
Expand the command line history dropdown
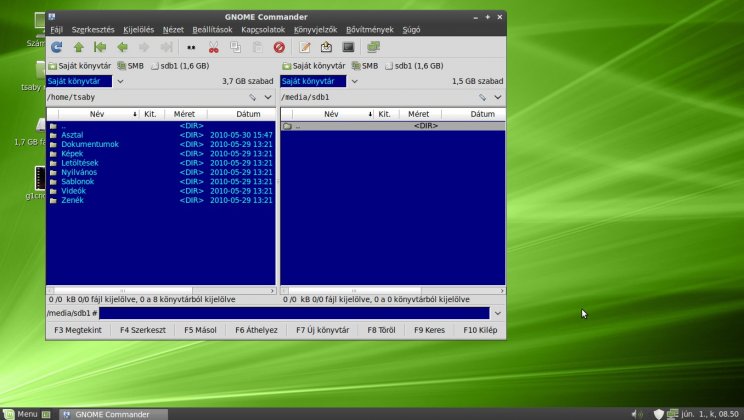[x=498, y=313]
